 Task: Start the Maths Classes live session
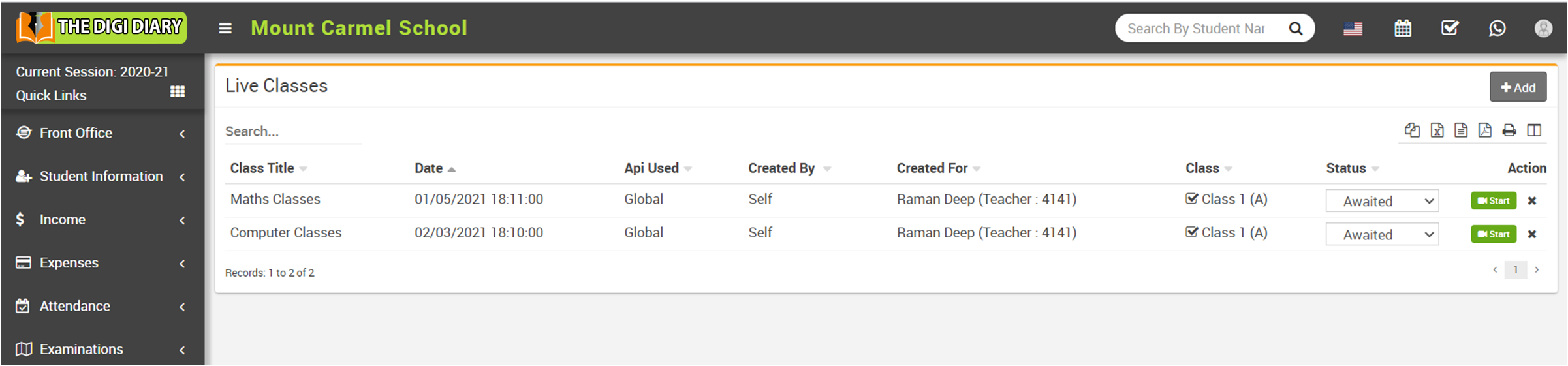(1494, 201)
